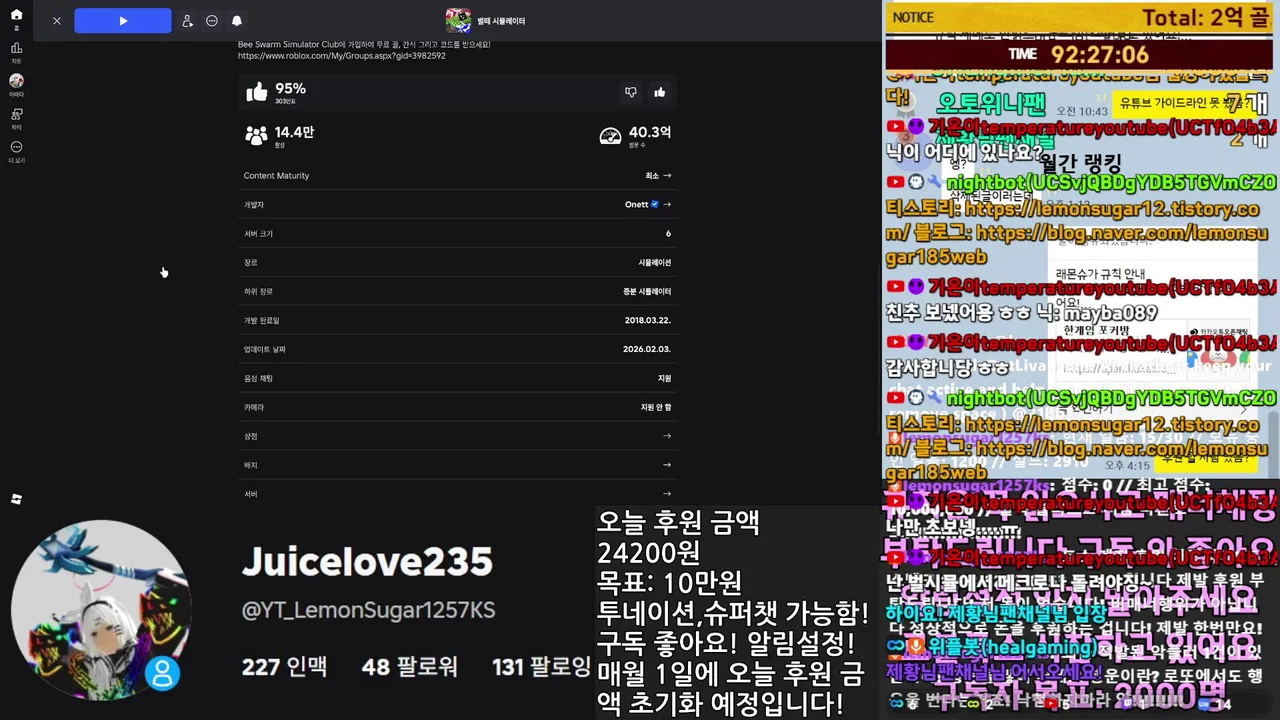
Task: Open the Roblox group URL link
Action: click(x=342, y=56)
